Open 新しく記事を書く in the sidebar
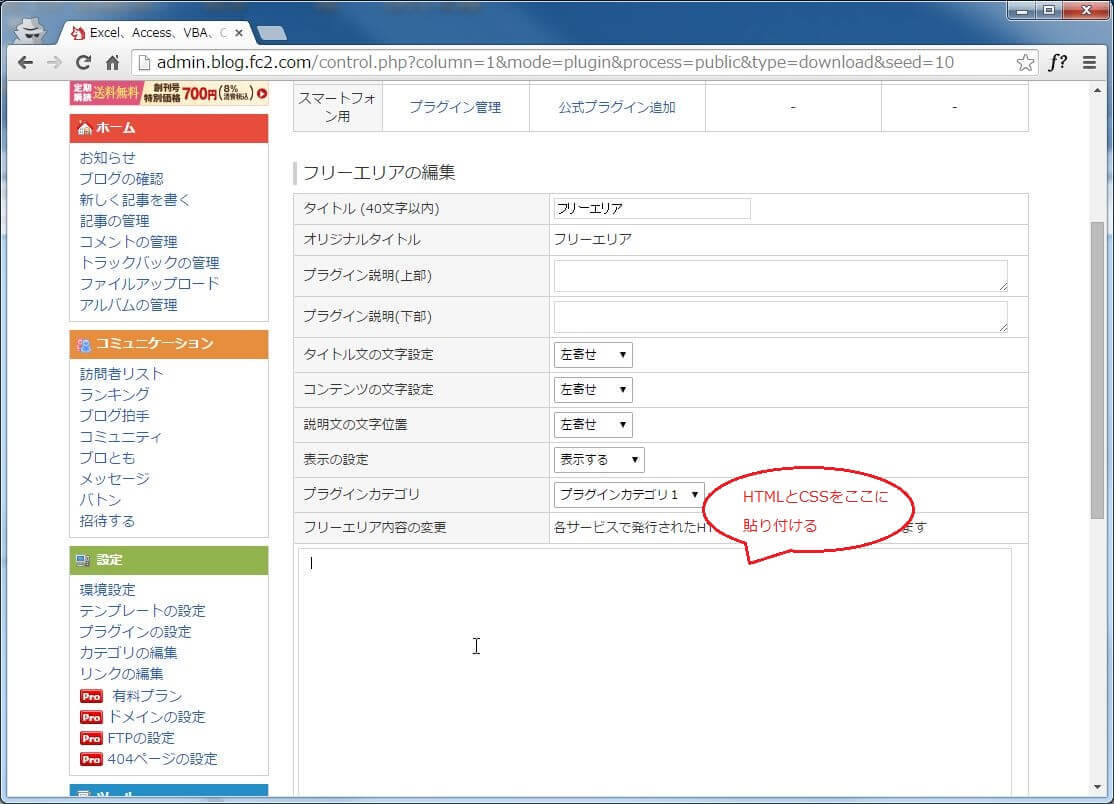 point(135,200)
